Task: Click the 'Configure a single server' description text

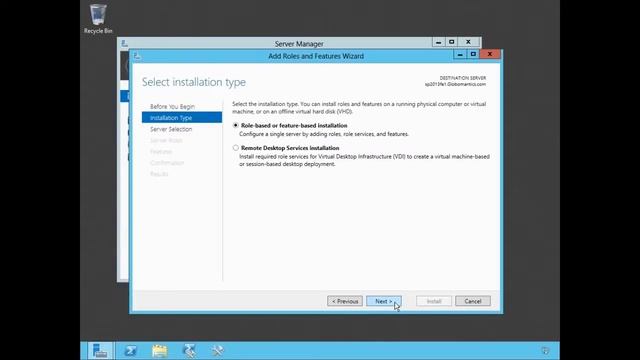Action: (324, 134)
